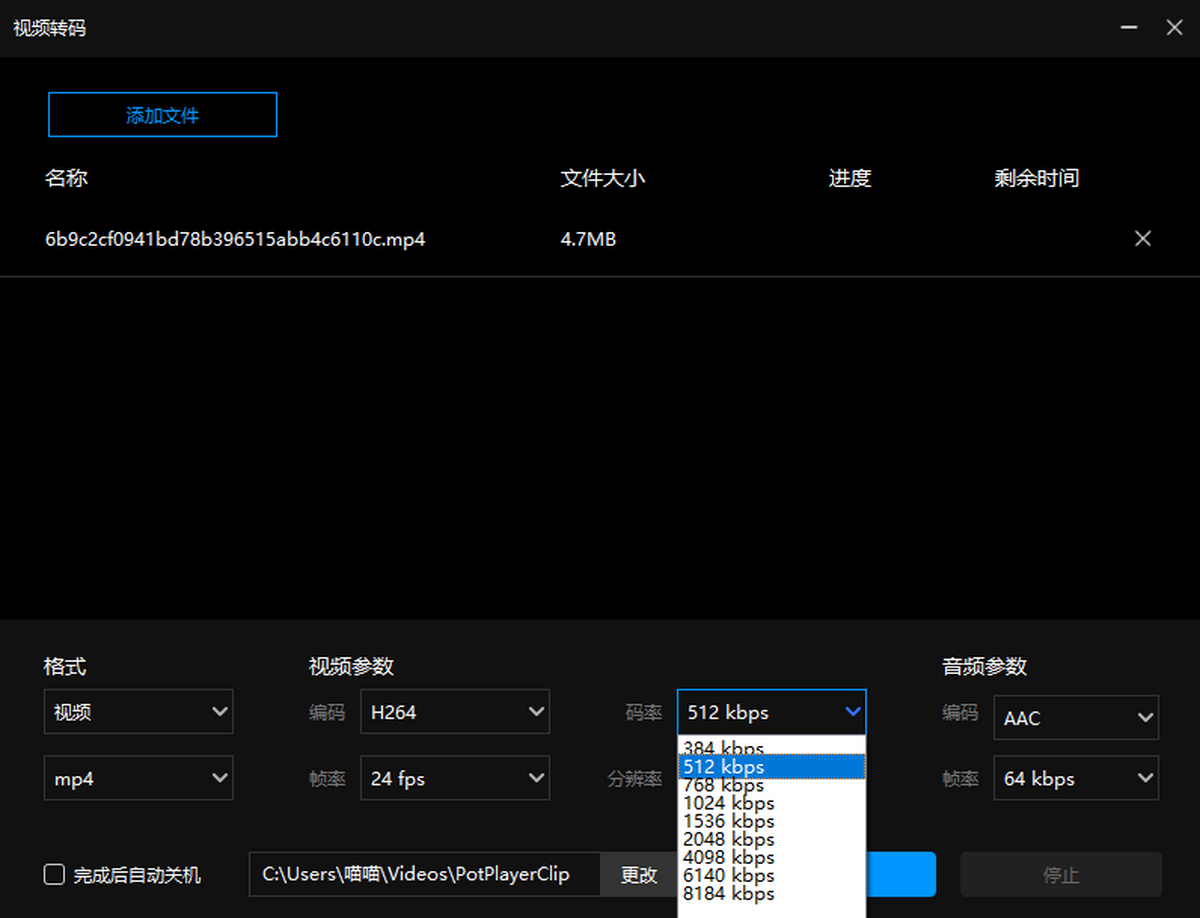Close the video transcode window

pos(1174,28)
